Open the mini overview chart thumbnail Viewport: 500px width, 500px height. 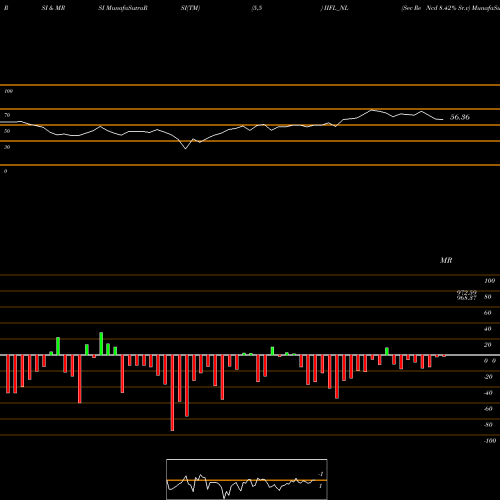coord(247,479)
